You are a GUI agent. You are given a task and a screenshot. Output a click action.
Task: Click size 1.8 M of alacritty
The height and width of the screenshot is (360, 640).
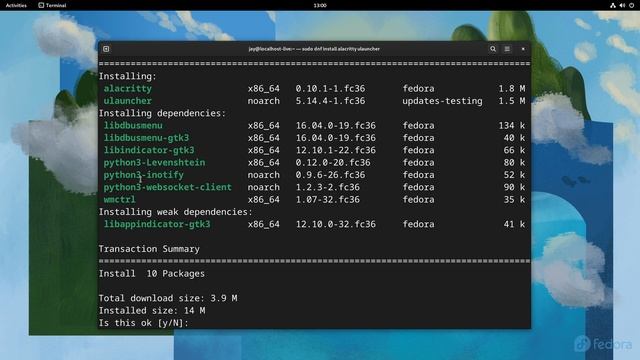511,89
